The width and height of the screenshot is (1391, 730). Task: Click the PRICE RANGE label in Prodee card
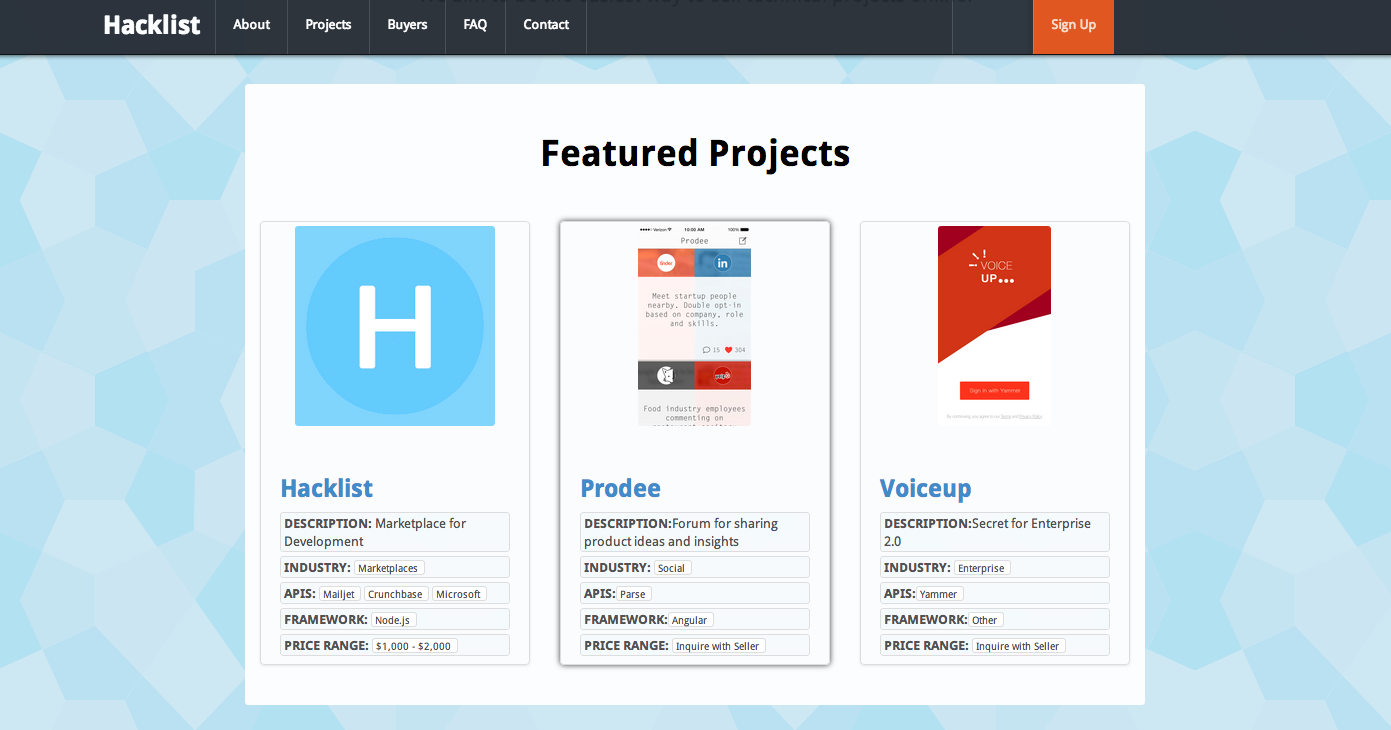[626, 646]
